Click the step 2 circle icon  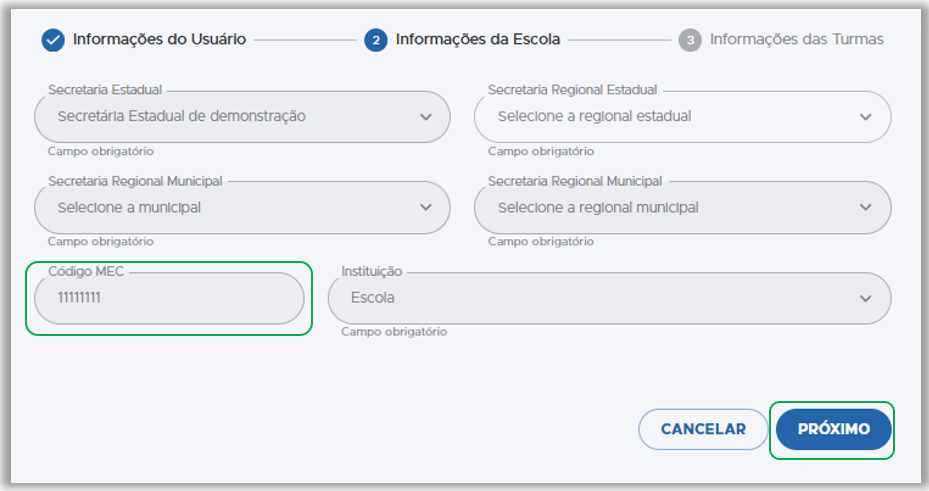tap(376, 40)
